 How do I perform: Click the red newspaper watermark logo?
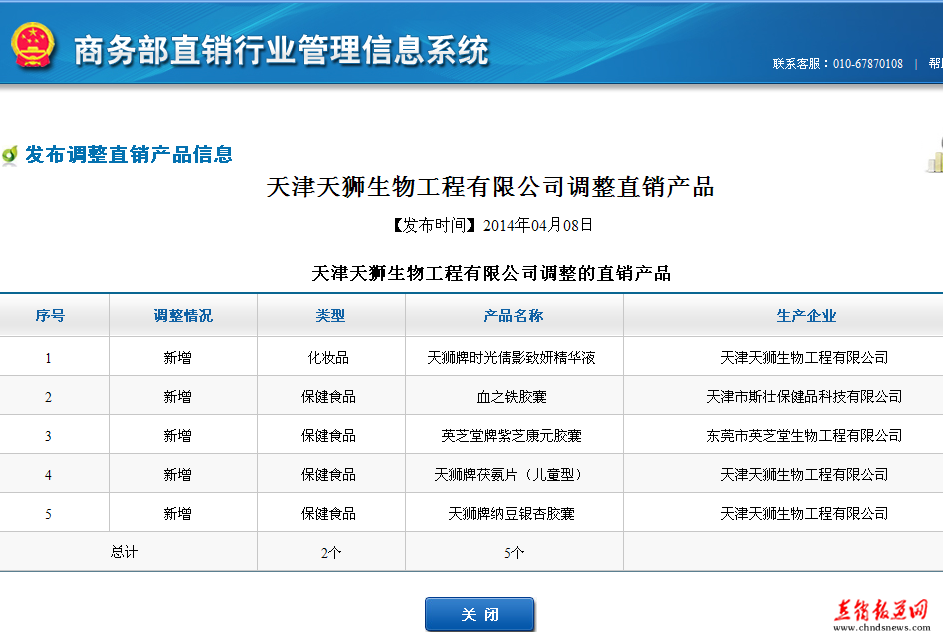[x=881, y=609]
